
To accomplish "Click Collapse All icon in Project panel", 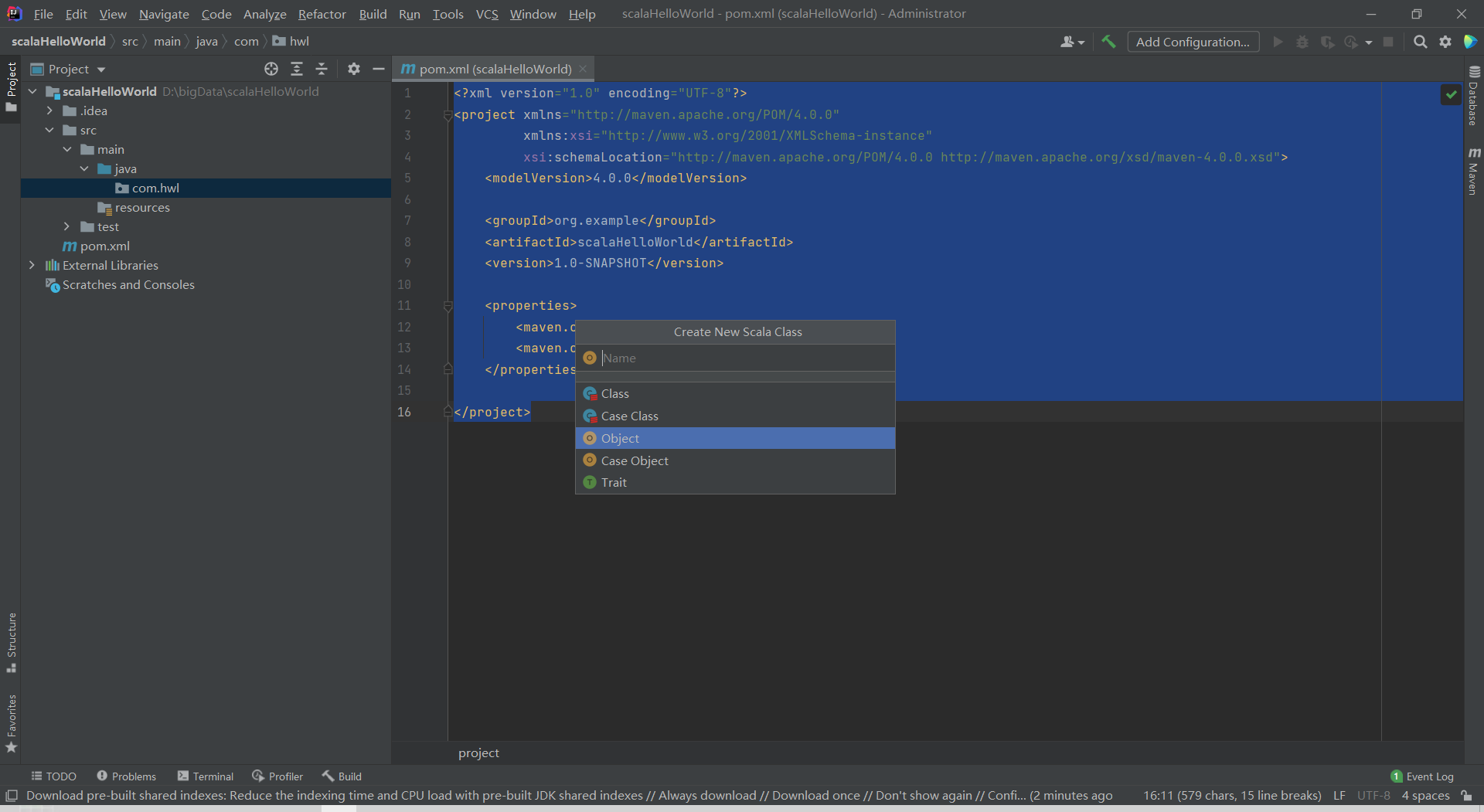I will tap(322, 69).
